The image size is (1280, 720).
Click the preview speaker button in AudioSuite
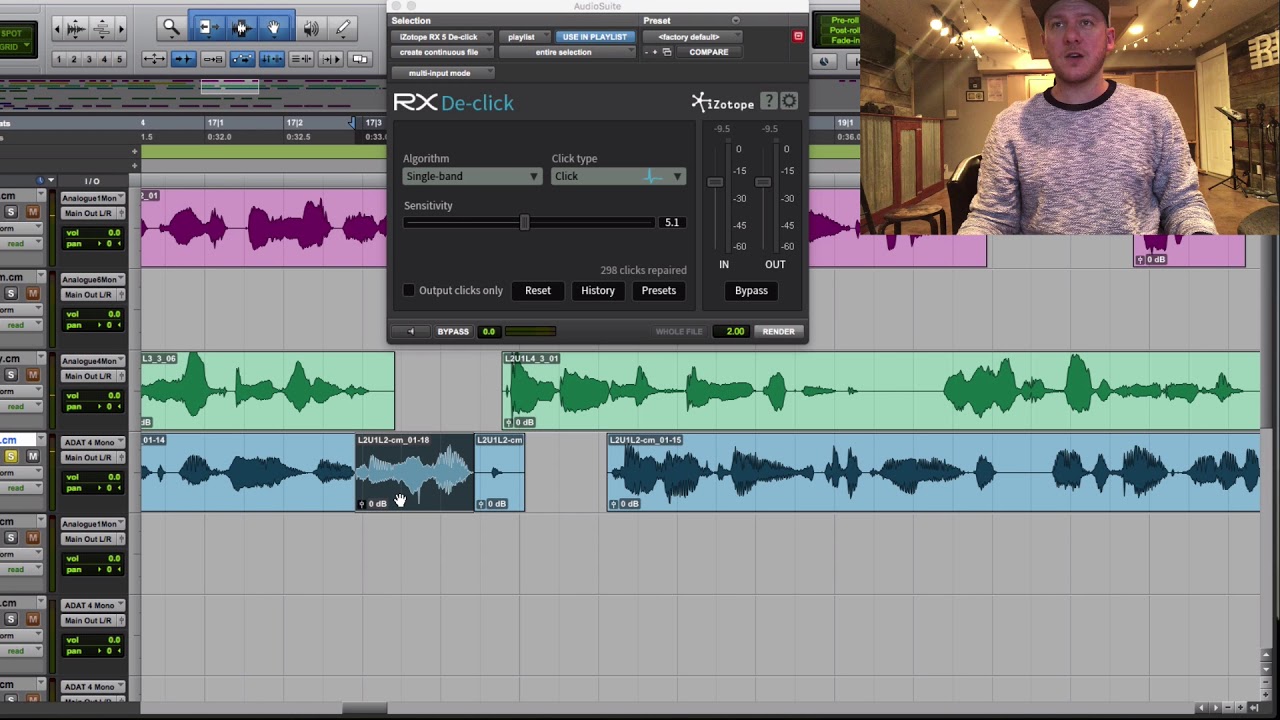coord(411,331)
